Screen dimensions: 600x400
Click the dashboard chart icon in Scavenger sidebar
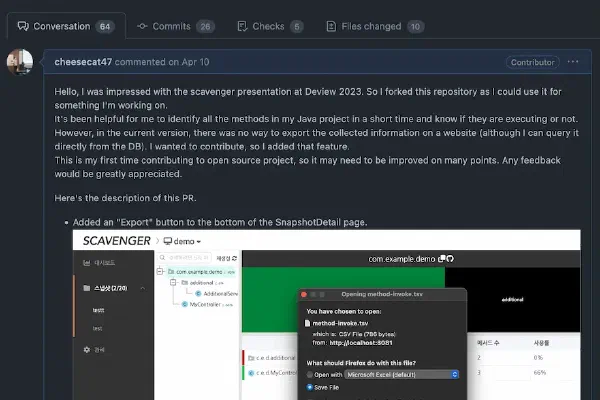pyautogui.click(x=87, y=263)
